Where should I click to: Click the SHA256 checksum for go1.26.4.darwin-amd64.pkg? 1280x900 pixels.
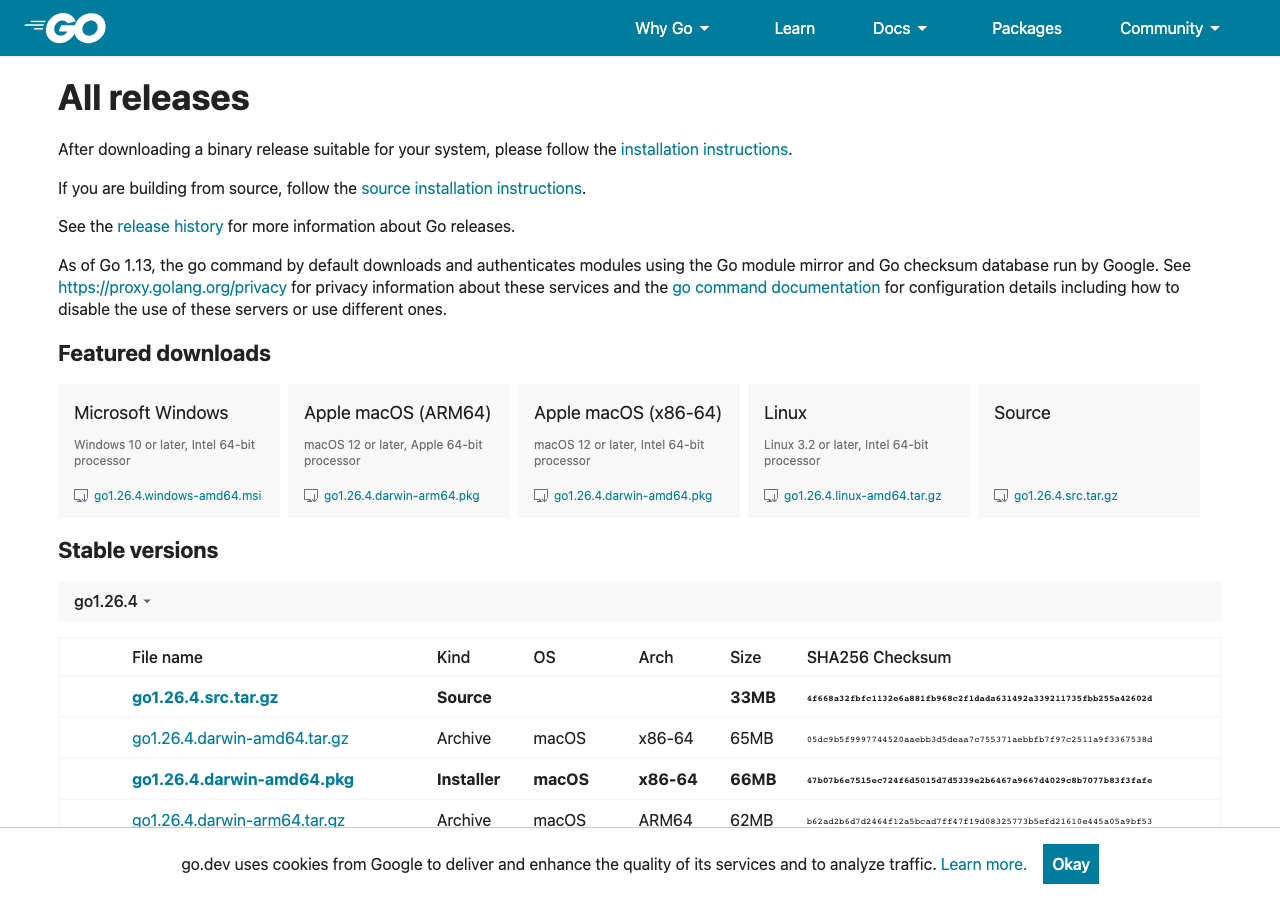980,780
